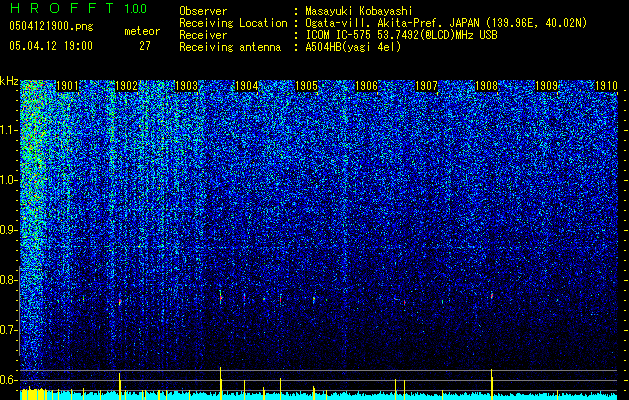Click the meteor count value 27

(145, 46)
